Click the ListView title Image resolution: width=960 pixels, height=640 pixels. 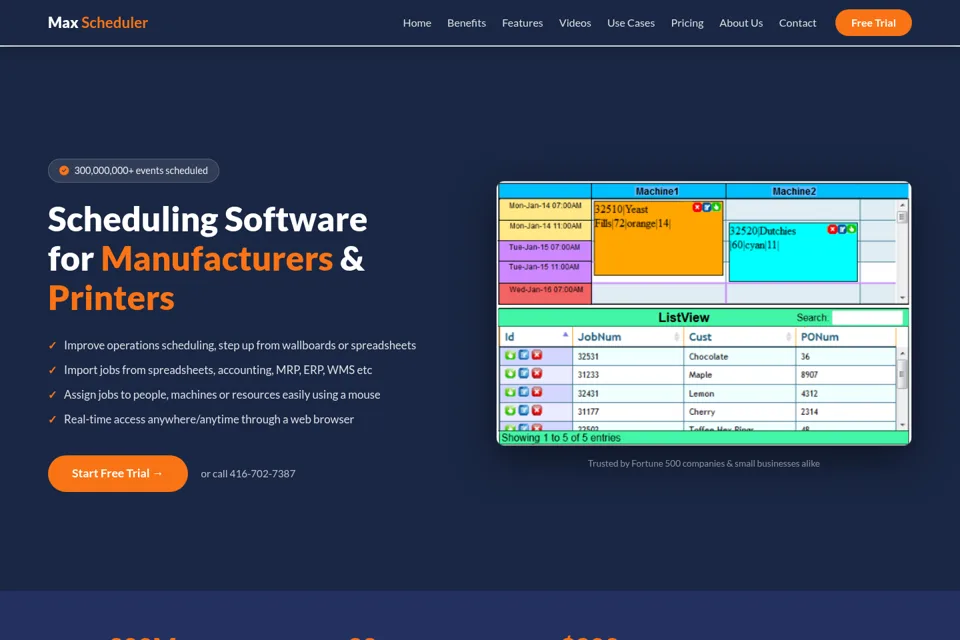(683, 317)
